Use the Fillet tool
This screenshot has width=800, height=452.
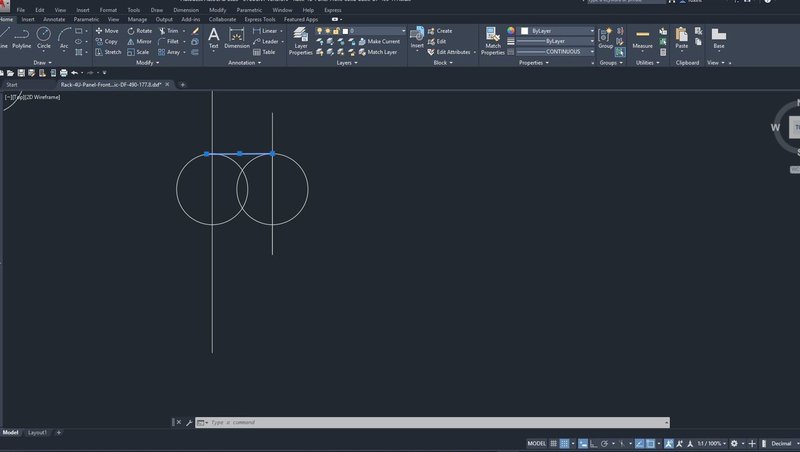(168, 41)
